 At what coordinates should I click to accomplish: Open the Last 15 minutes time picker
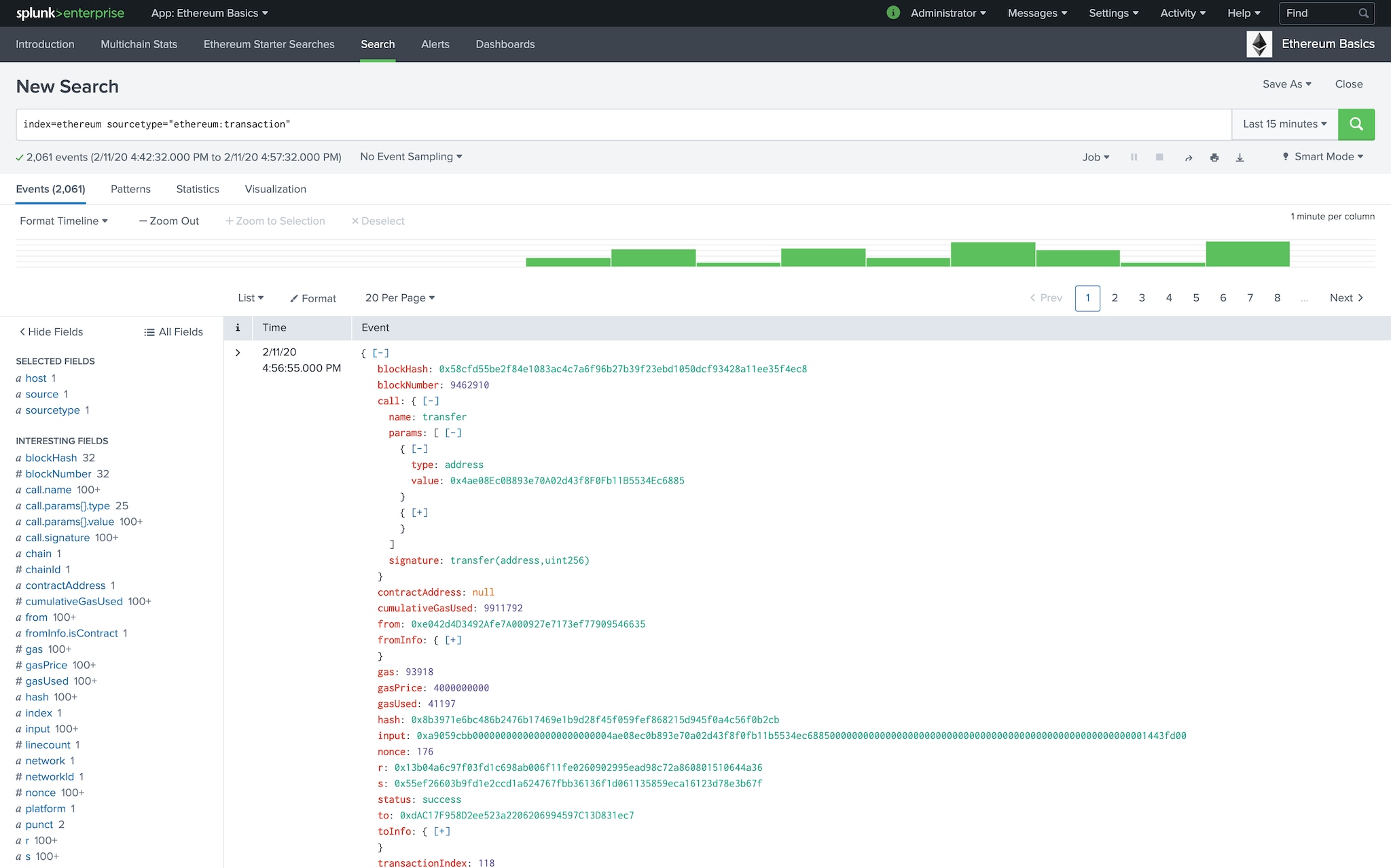1284,124
